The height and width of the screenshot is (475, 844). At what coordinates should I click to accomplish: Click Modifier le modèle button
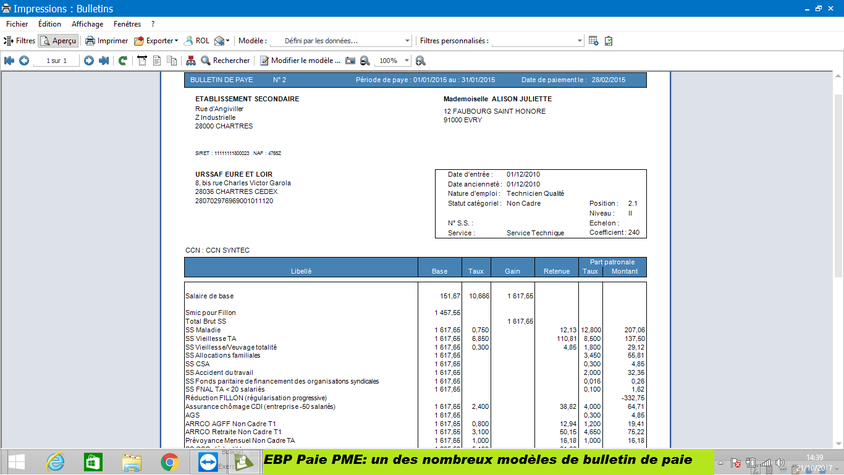300,61
